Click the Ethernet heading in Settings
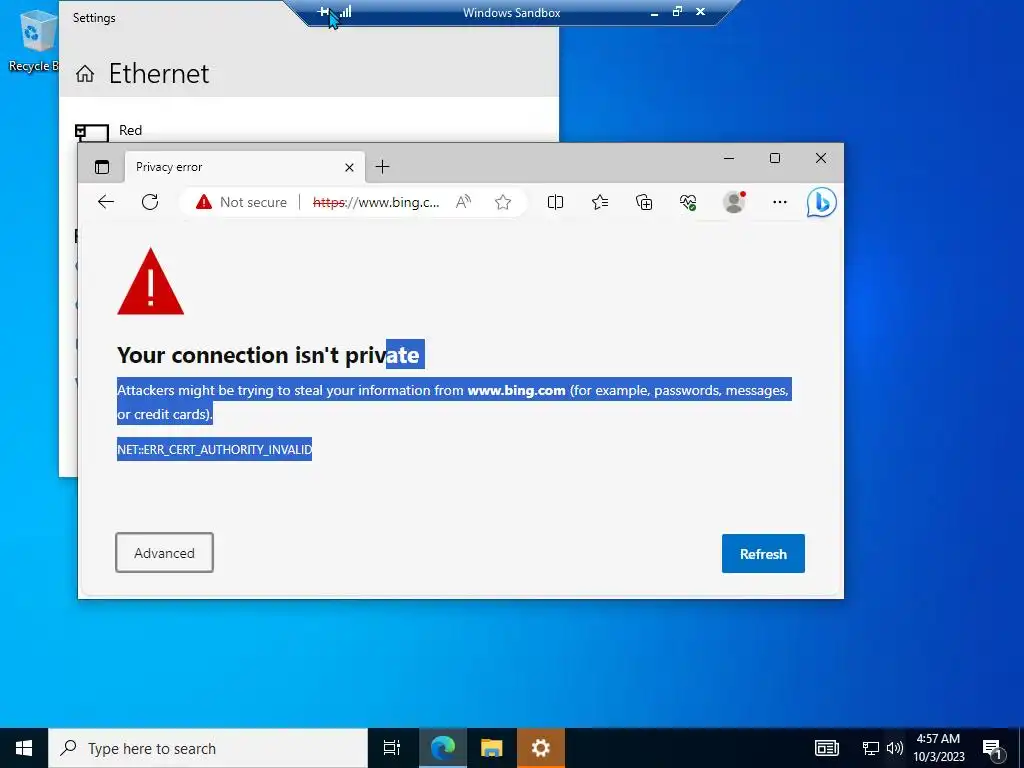This screenshot has height=768, width=1024. pos(159,73)
